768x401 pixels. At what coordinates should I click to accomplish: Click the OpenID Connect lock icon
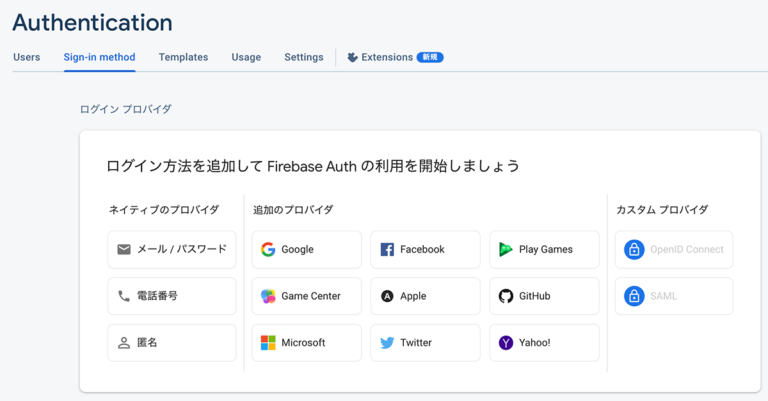point(634,249)
